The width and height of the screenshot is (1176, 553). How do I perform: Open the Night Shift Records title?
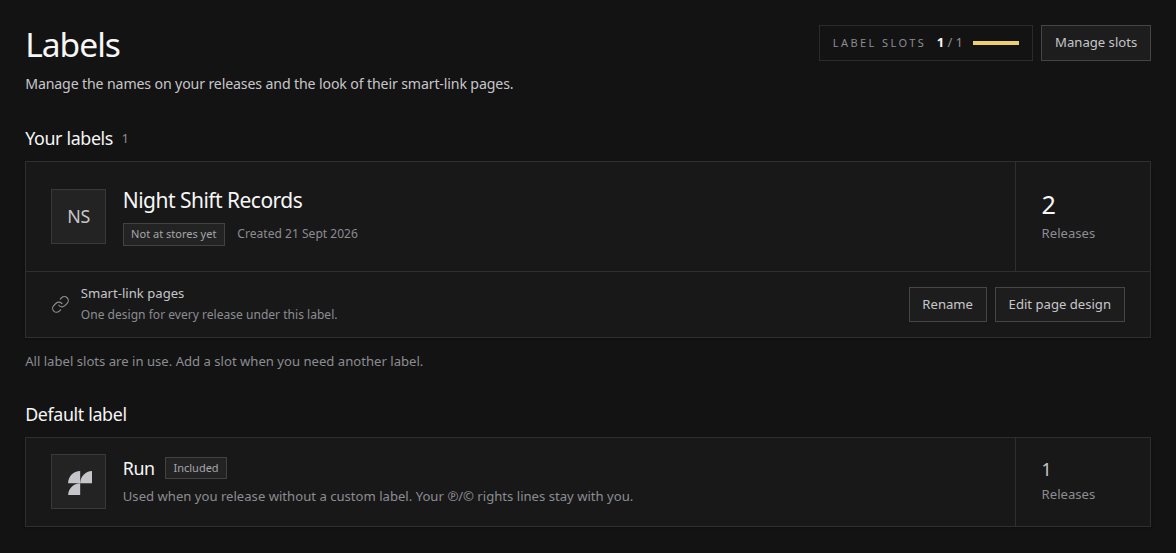point(212,200)
